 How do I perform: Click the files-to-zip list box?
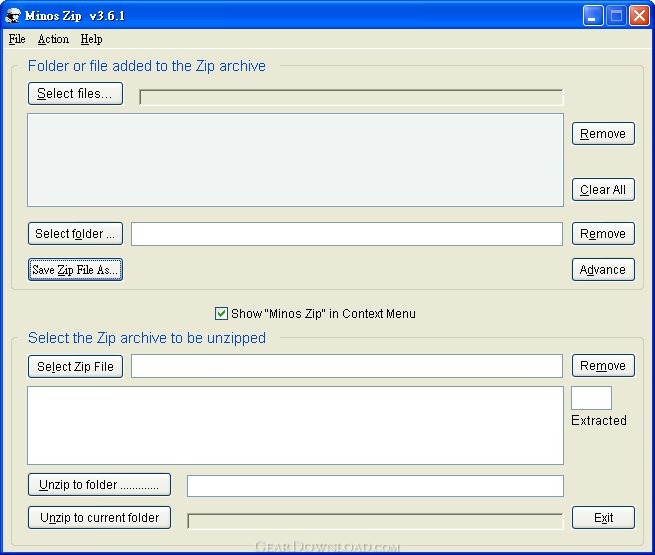295,160
